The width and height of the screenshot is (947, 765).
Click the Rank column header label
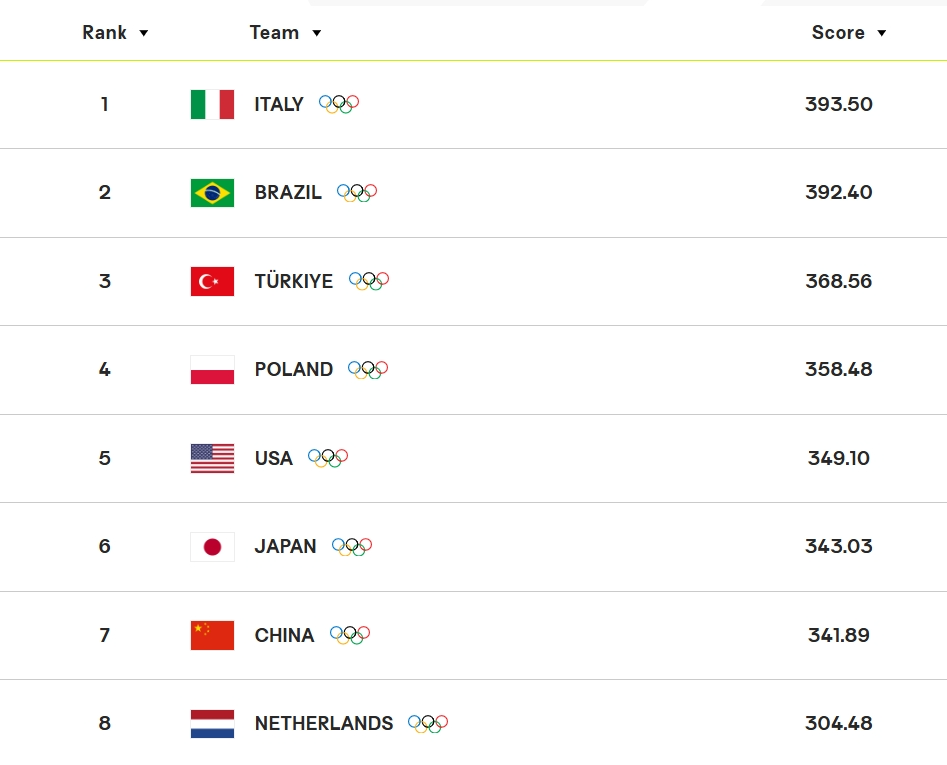pos(104,33)
